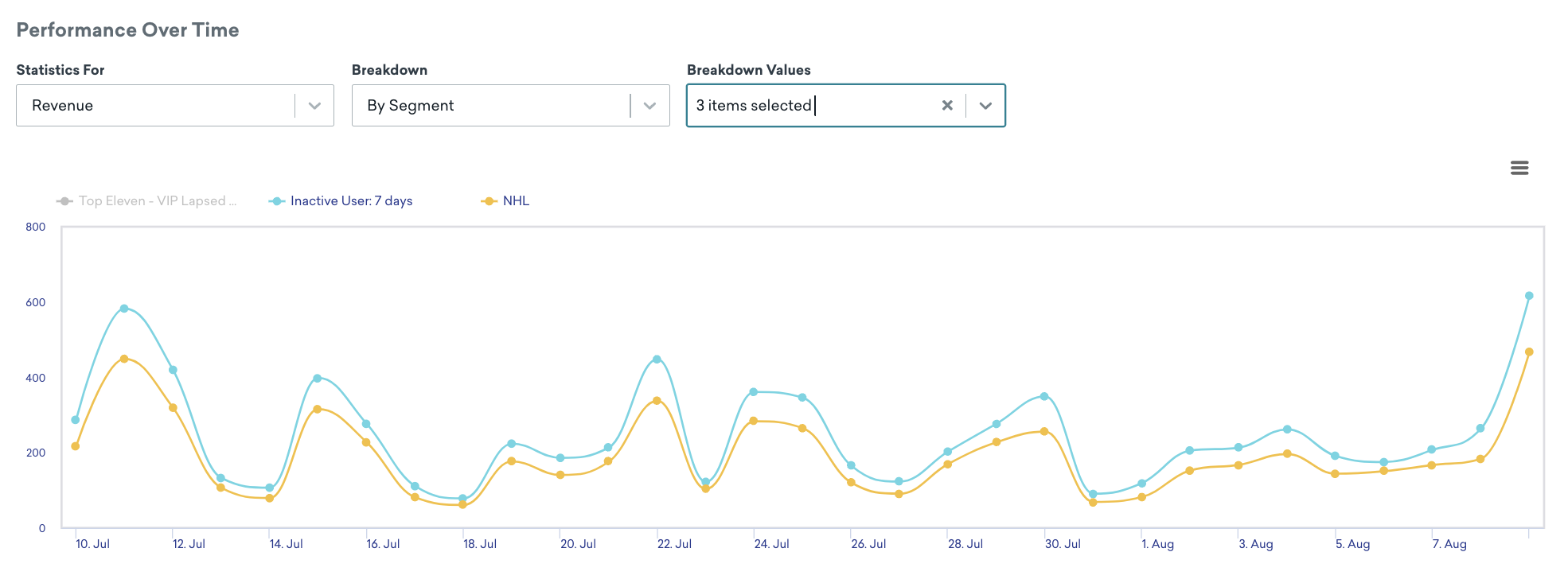This screenshot has width=1568, height=587.
Task: Toggle NHL legend series
Action: pos(505,200)
